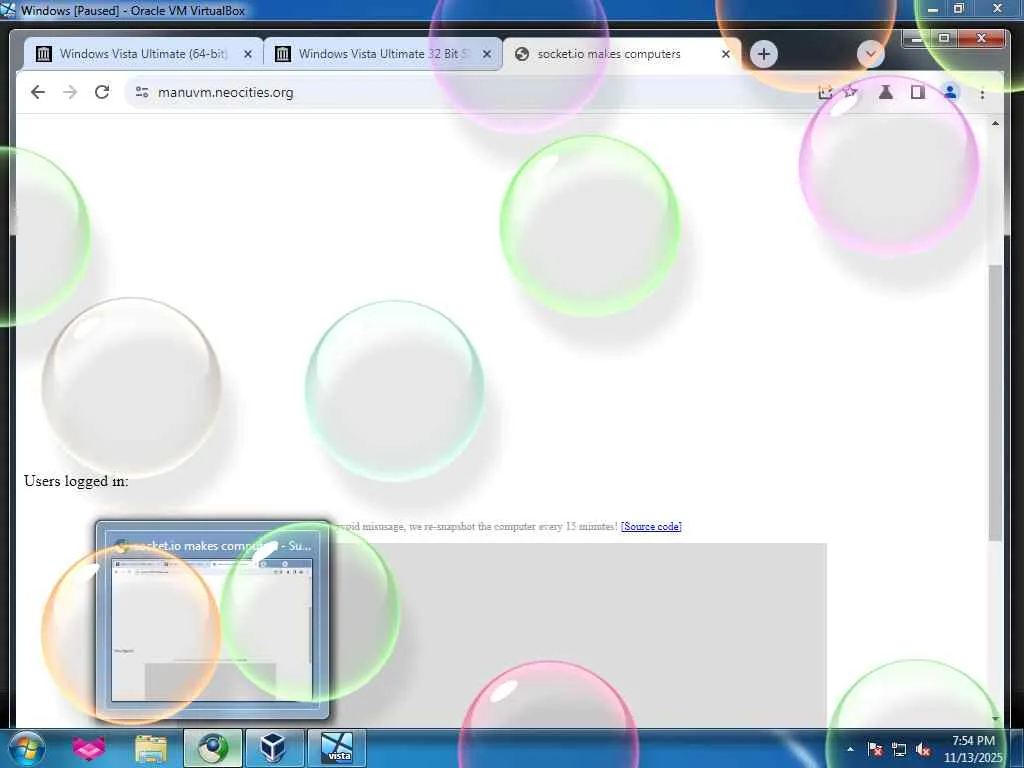Show hidden system tray icons
The height and width of the screenshot is (768, 1024).
click(x=850, y=749)
